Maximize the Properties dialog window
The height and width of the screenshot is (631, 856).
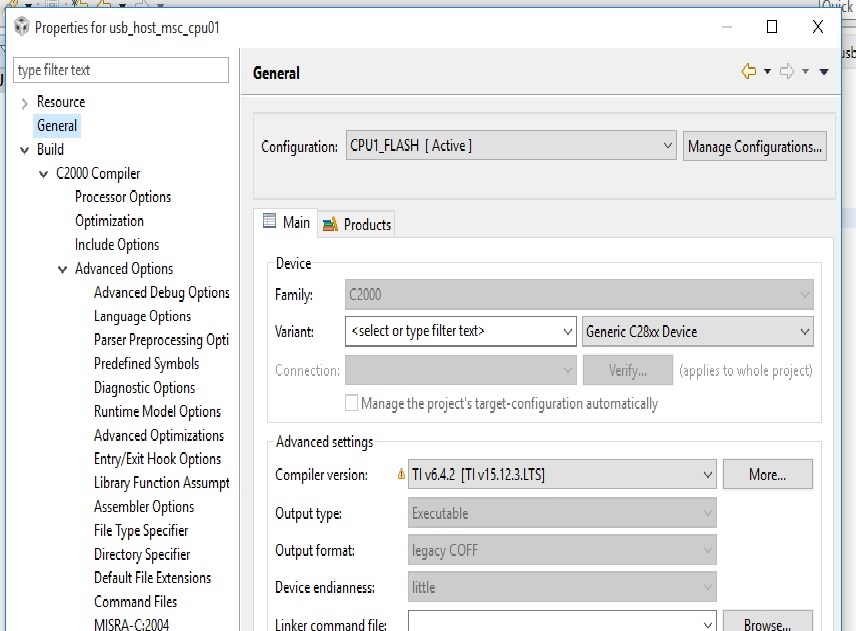pos(772,27)
